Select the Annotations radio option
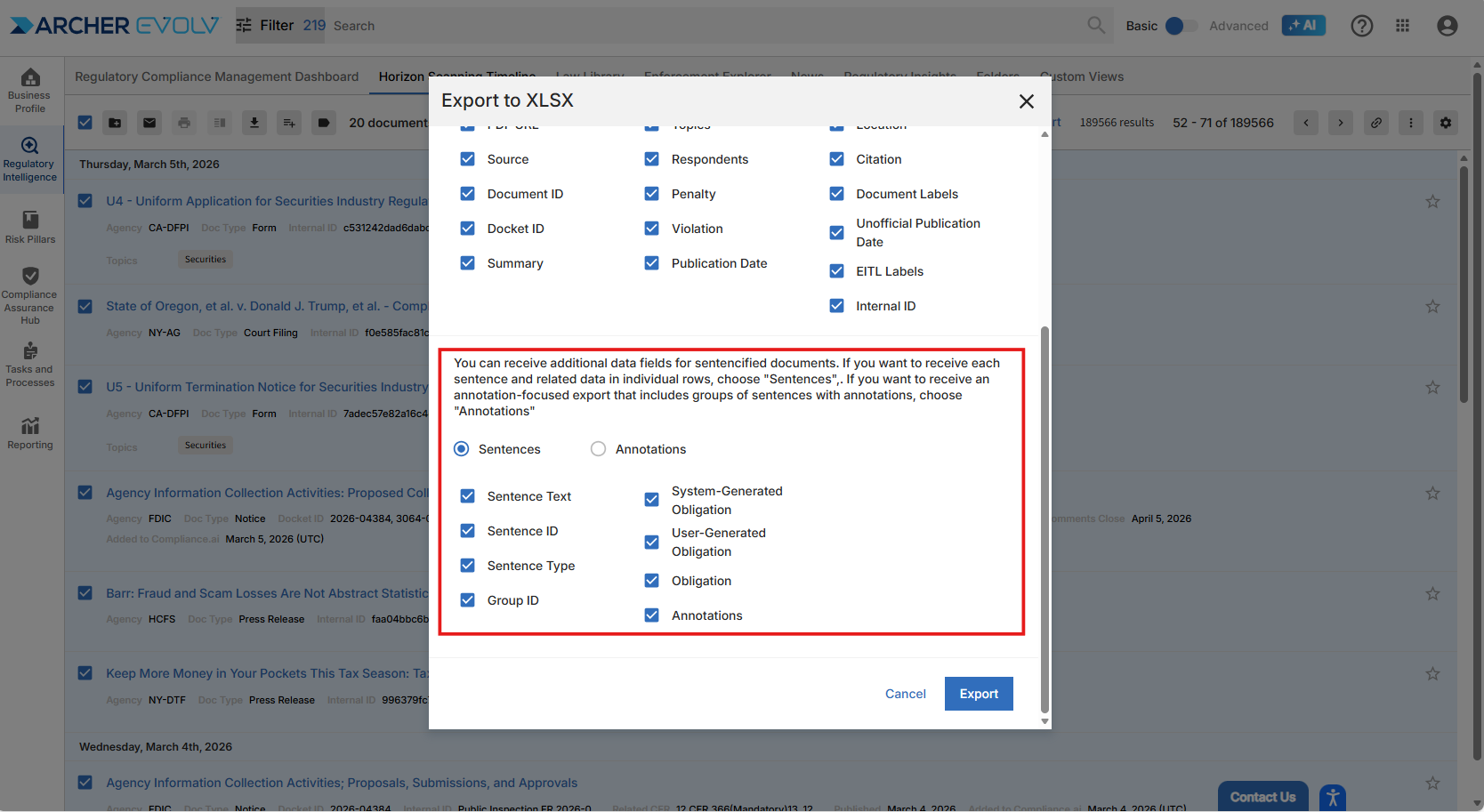1484x812 pixels. coord(599,449)
